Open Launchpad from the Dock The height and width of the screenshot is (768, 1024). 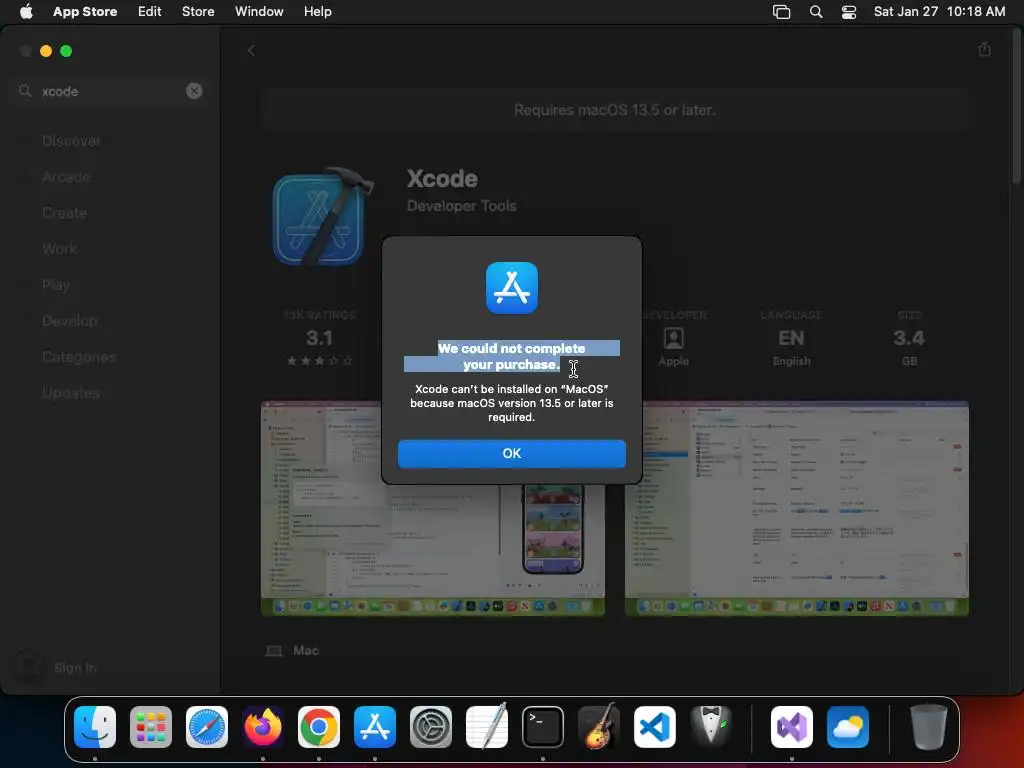[151, 726]
